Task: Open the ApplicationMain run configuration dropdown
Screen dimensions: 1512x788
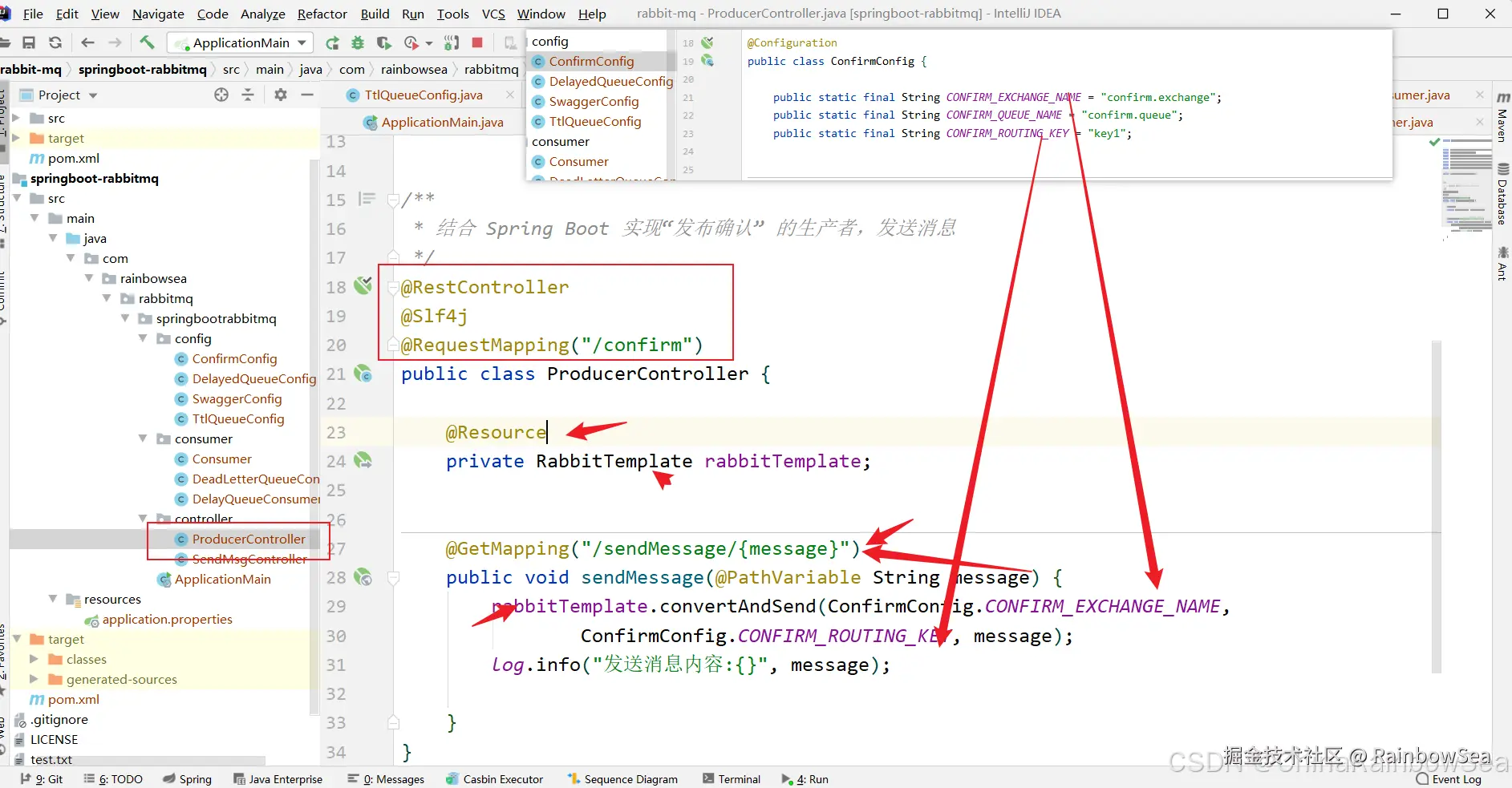Action: coord(240,42)
